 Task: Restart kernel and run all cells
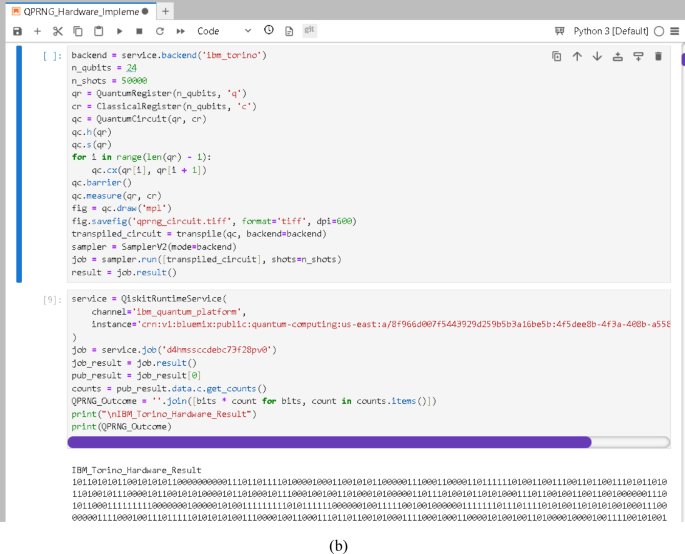tap(180, 31)
